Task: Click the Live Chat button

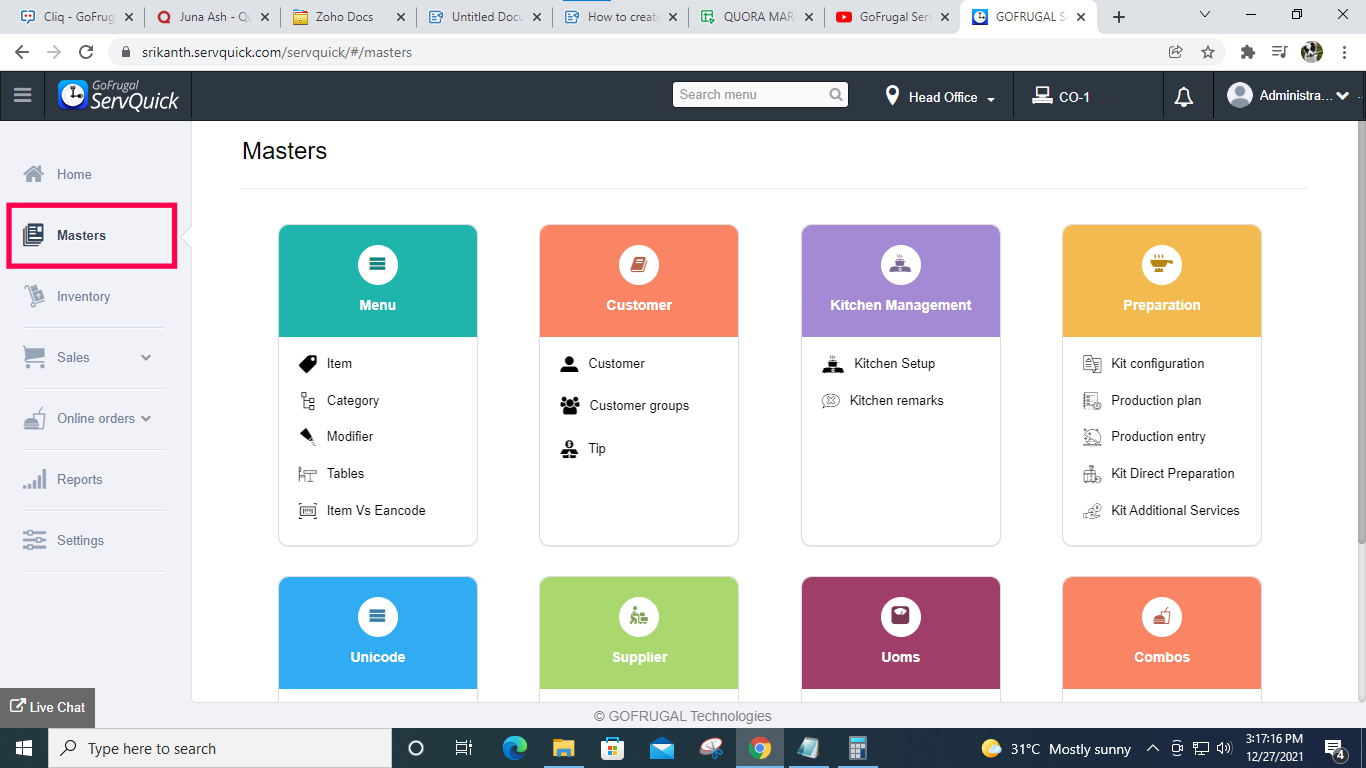Action: coord(48,707)
